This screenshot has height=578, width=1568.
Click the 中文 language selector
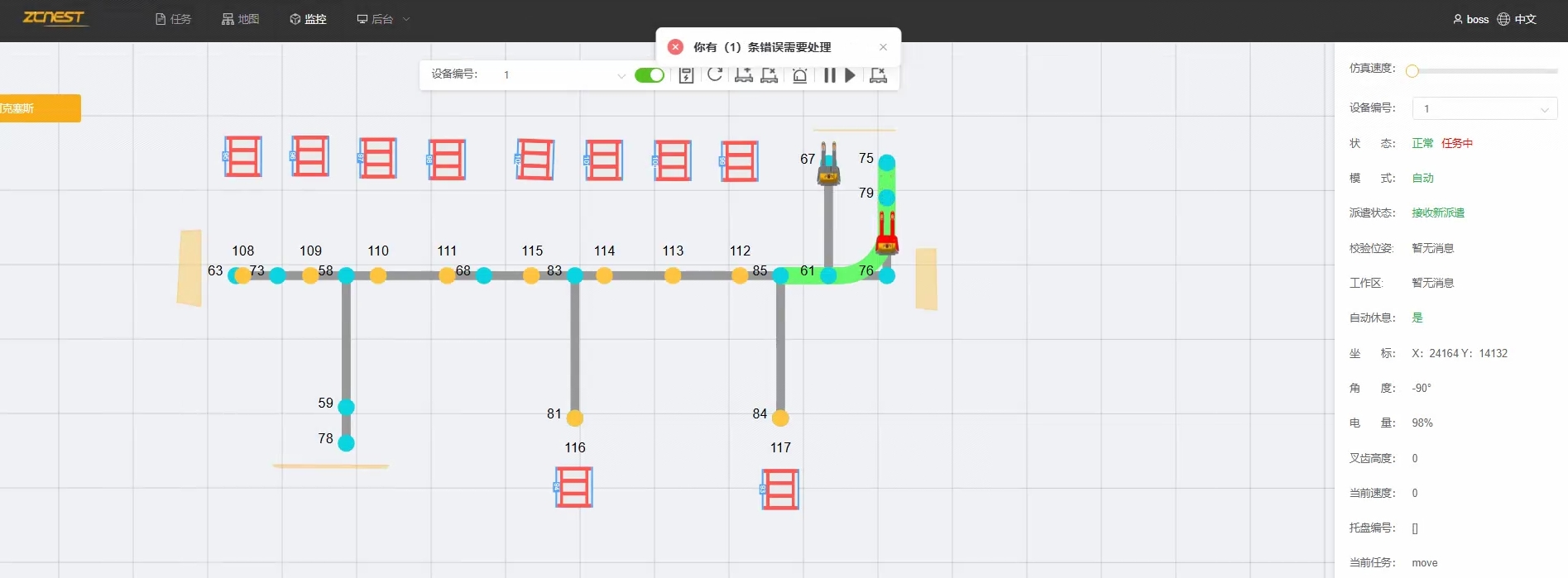pos(1517,19)
